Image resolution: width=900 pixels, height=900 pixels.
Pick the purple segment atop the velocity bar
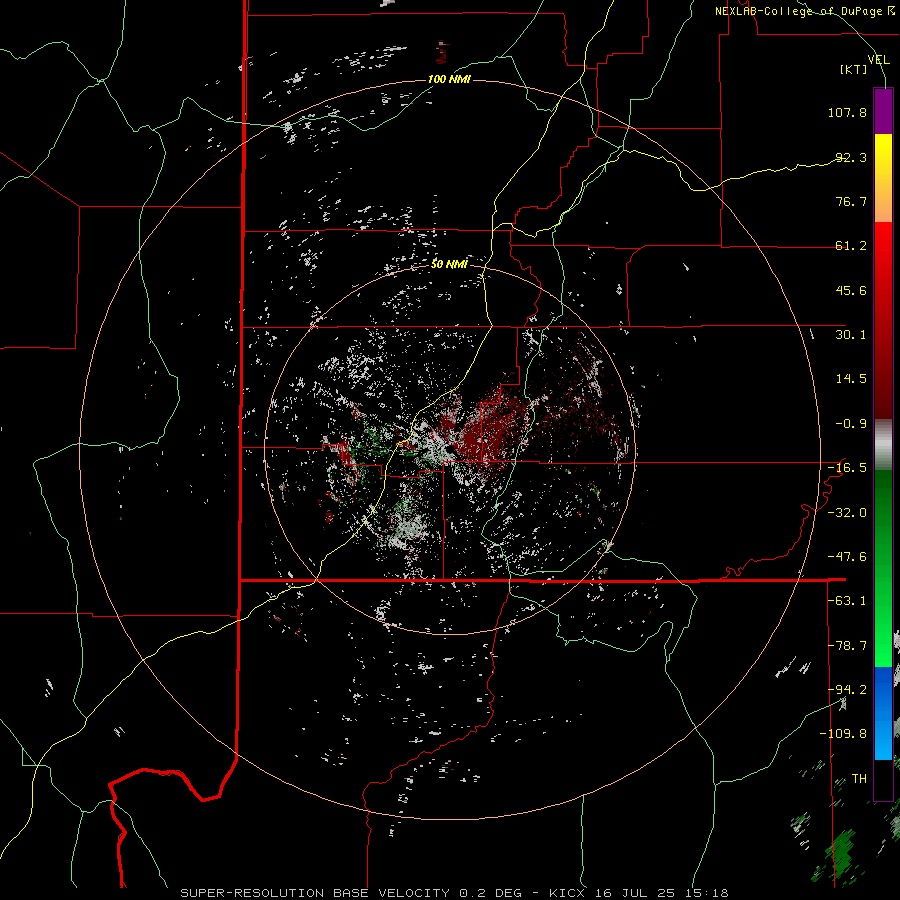(x=883, y=111)
